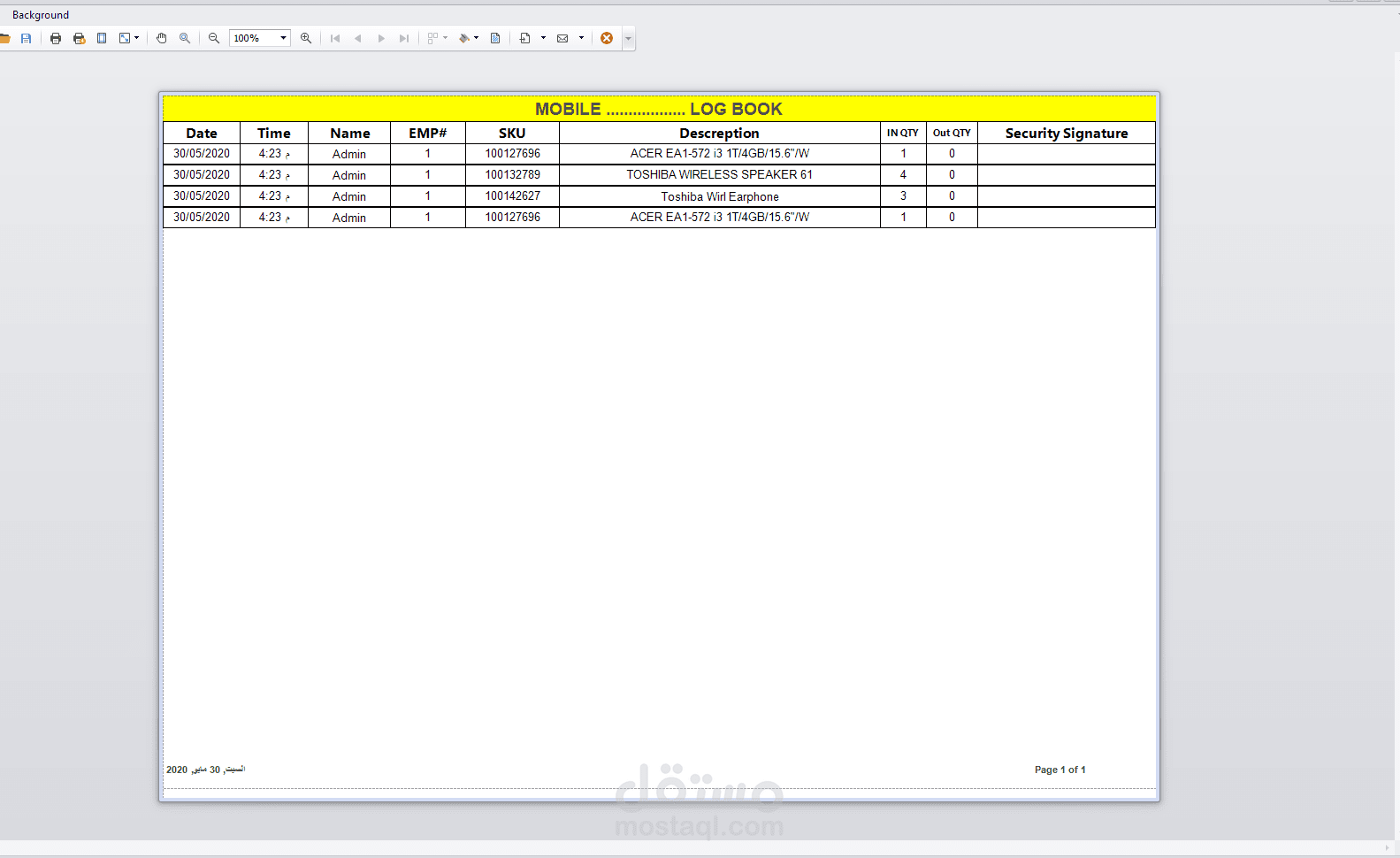Click SKU cell 100132789
Screen dimensions: 1400x858
click(513, 175)
